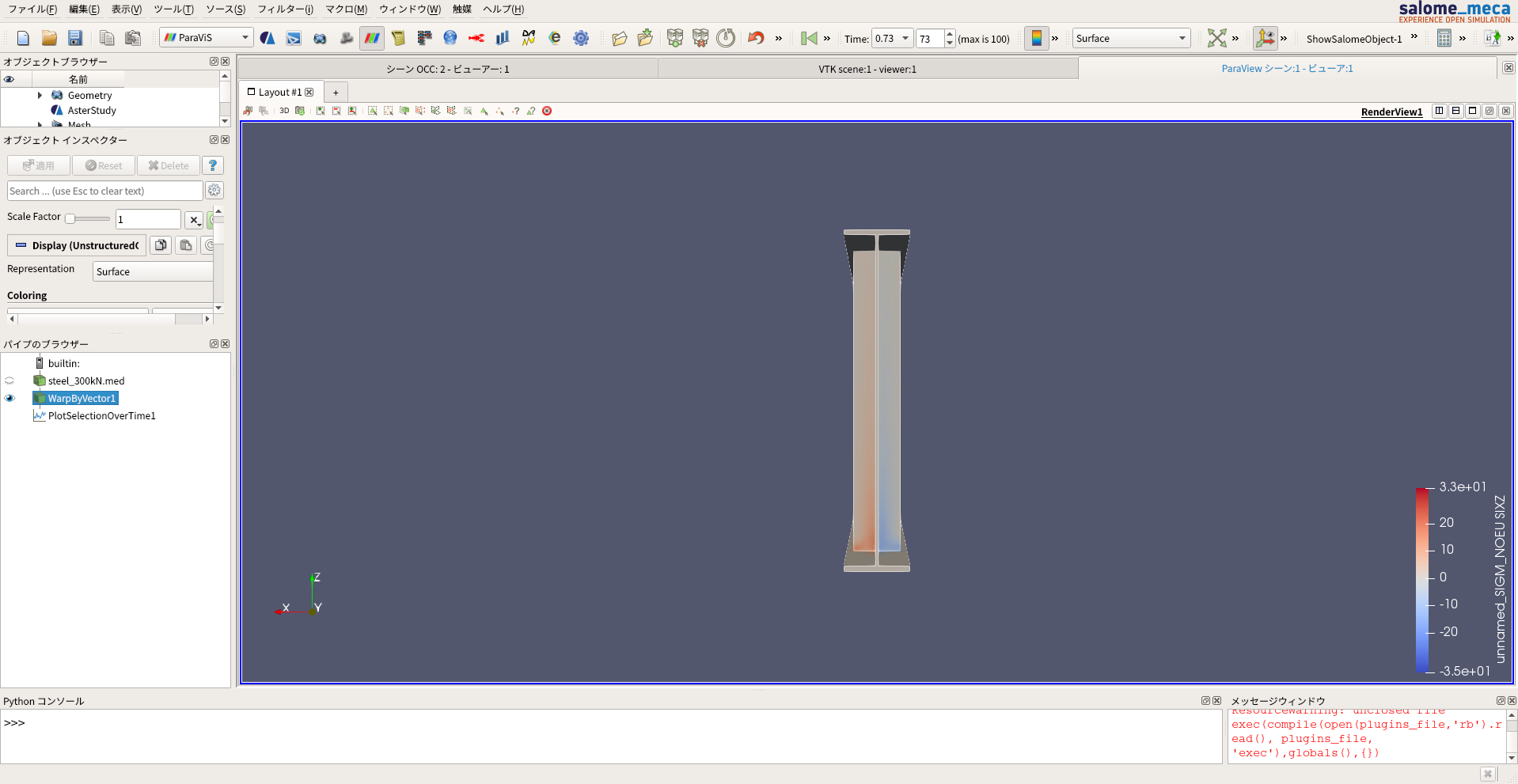Screen dimensions: 1518x784
Task: Click the inspector horizontal scrollbar
Action: (109, 319)
